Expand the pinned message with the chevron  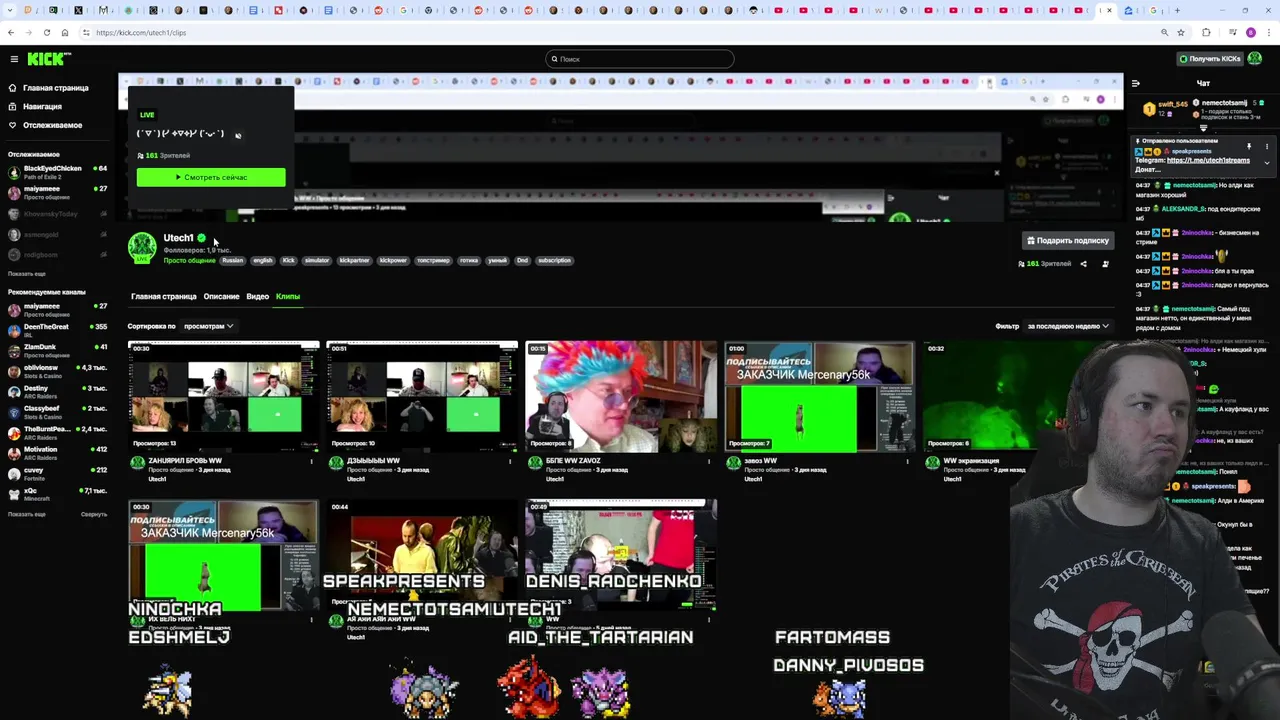point(1267,162)
